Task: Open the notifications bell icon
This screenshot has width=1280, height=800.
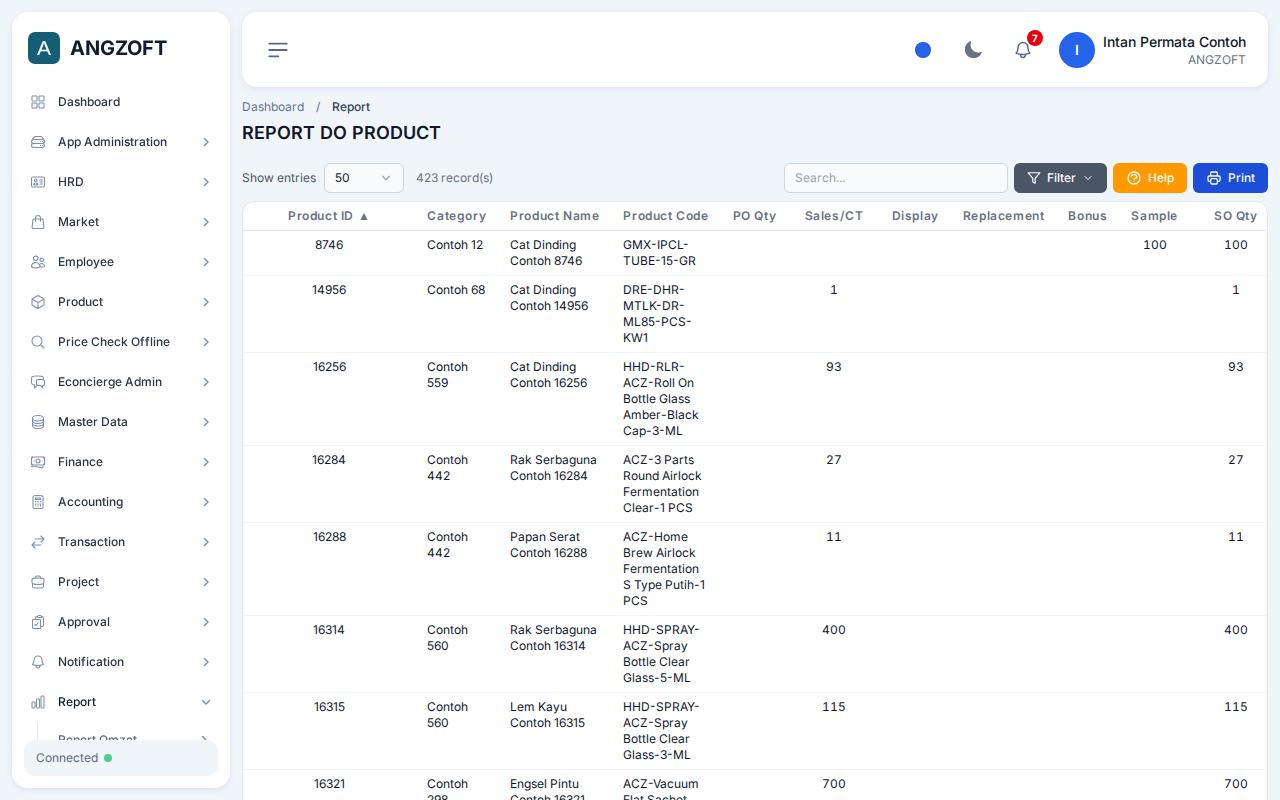Action: tap(1023, 50)
